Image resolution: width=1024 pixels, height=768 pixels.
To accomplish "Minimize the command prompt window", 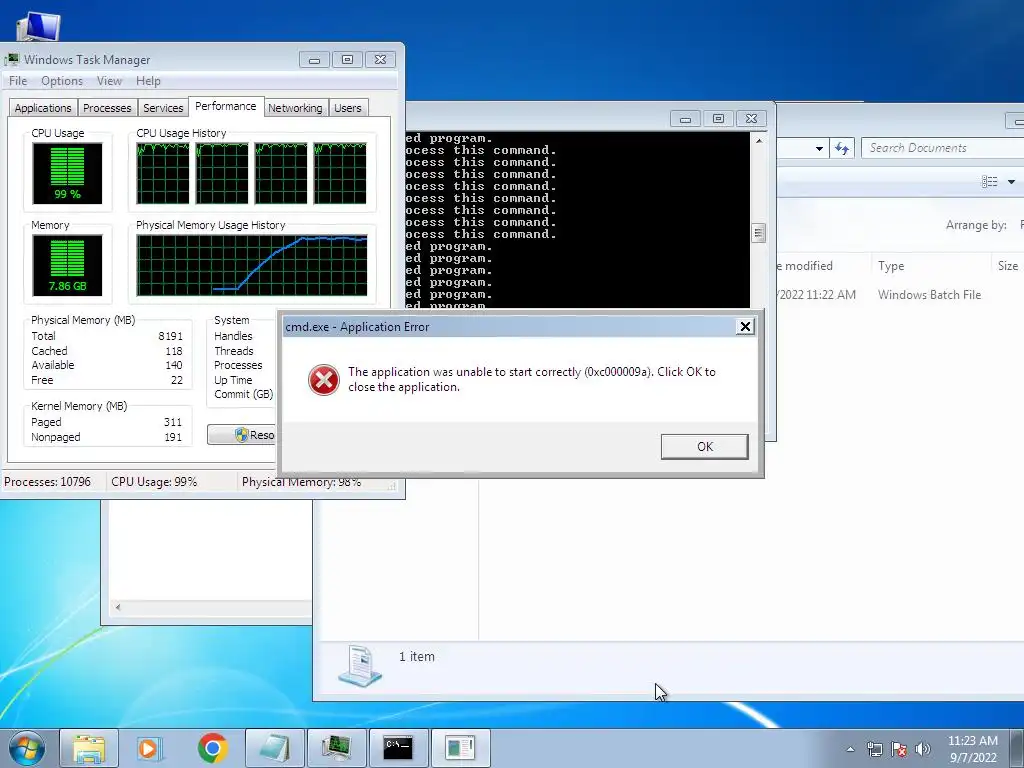I will tap(685, 119).
